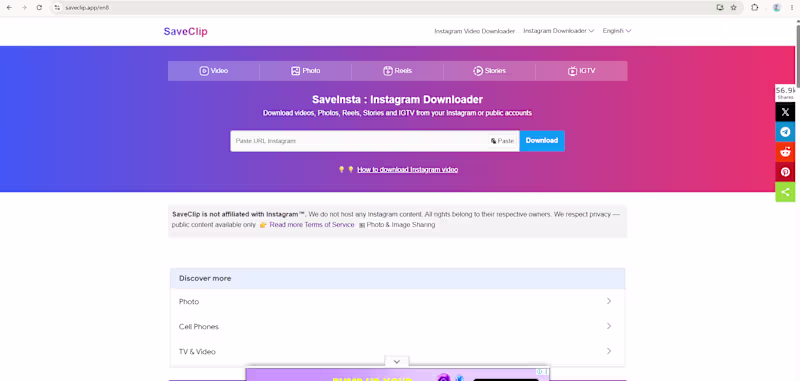800x381 pixels.
Task: Share on Pinterest sidebar icon
Action: click(x=785, y=172)
